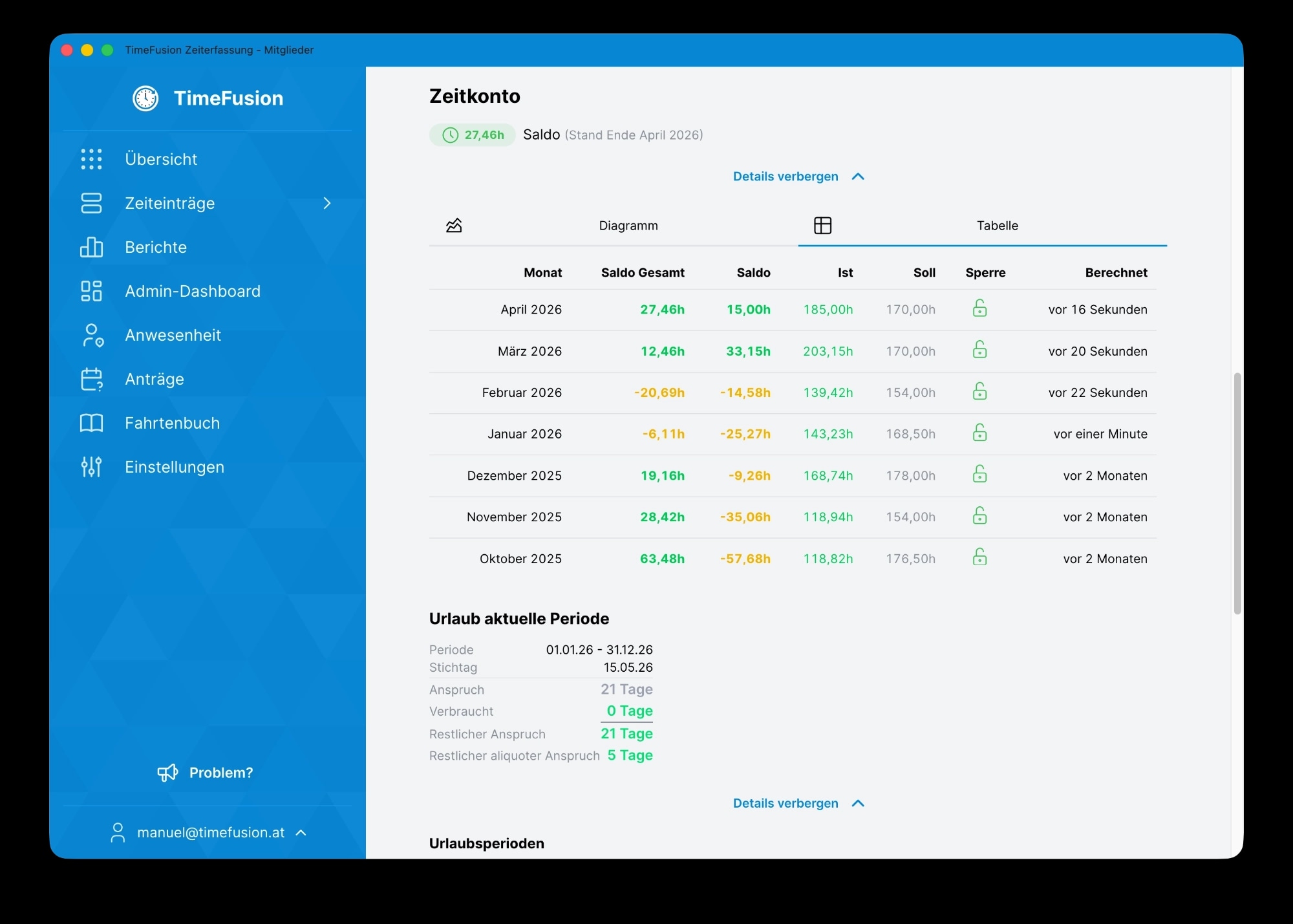Select the Oktober 2025 month cell
1293x924 pixels.
[x=521, y=559]
